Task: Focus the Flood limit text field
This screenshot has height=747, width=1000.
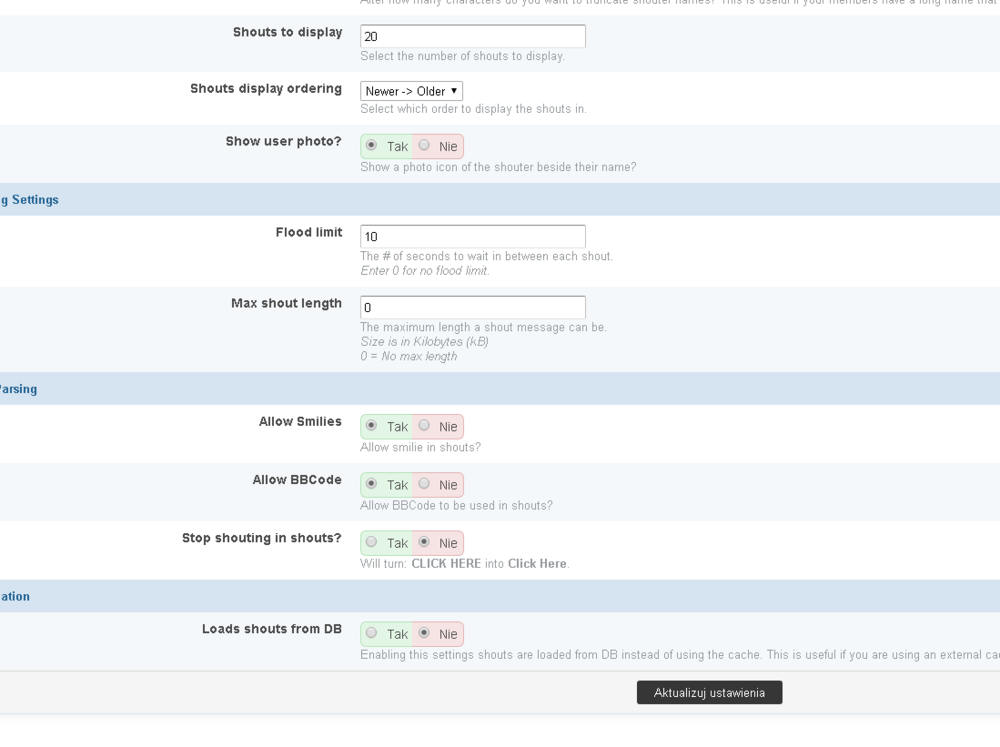Action: pyautogui.click(x=472, y=236)
